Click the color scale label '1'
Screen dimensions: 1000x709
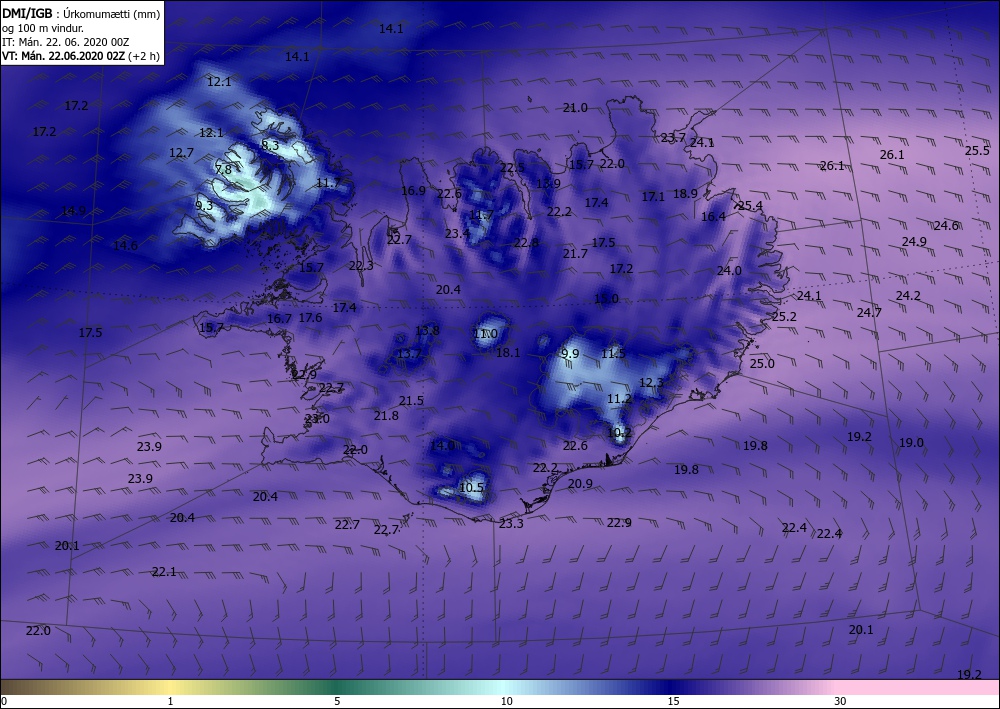(170, 701)
